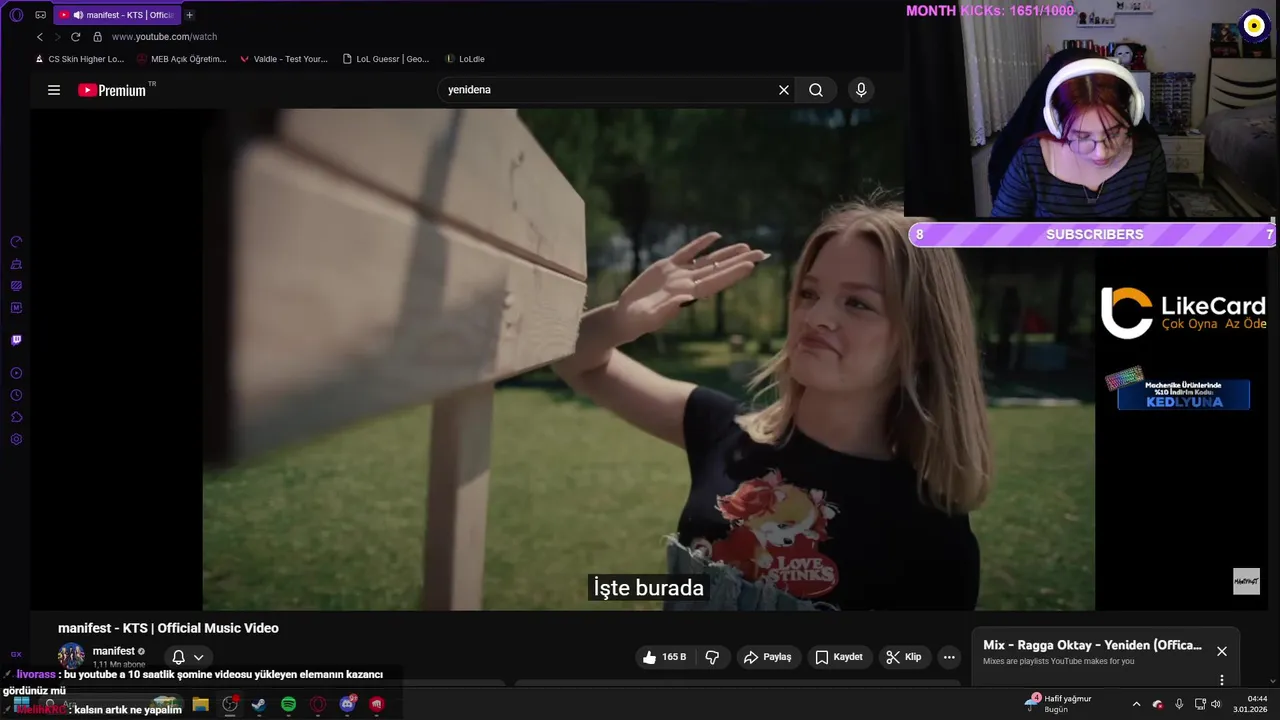Viewport: 1280px width, 720px height.
Task: Open Valdle - Test Your bookmark
Action: (x=284, y=59)
